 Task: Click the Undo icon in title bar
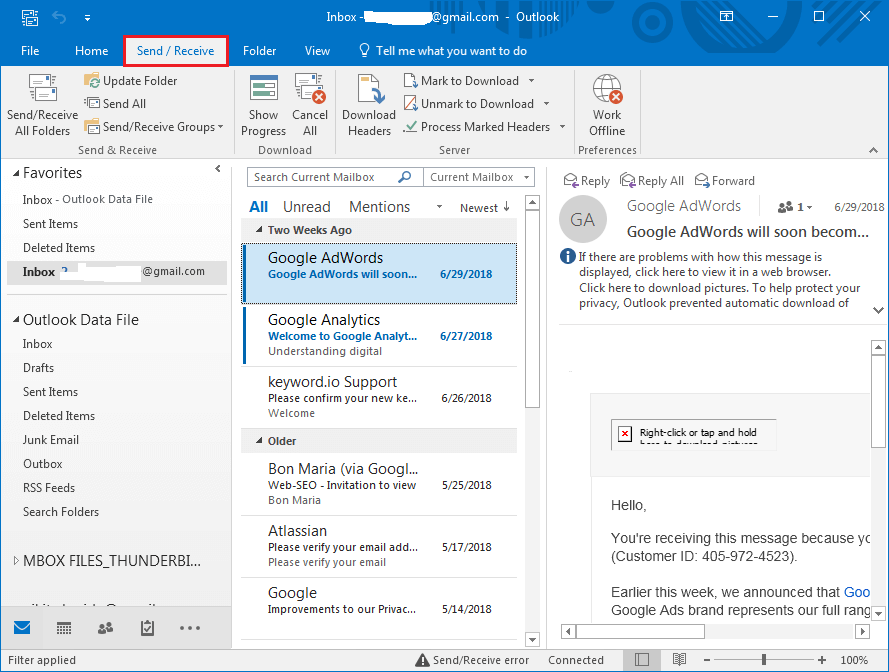(59, 17)
